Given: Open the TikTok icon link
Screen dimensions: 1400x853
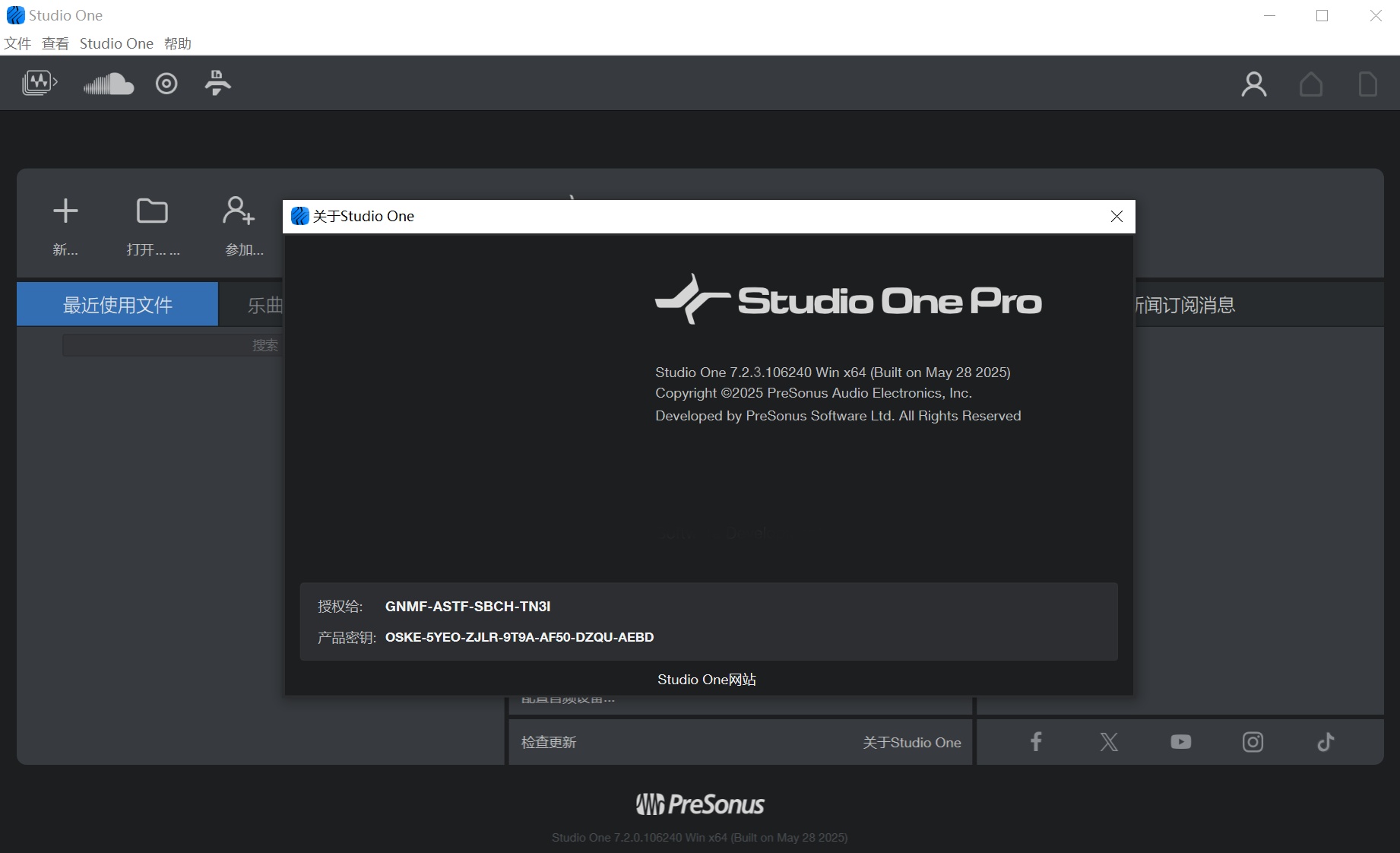Looking at the screenshot, I should 1326,742.
